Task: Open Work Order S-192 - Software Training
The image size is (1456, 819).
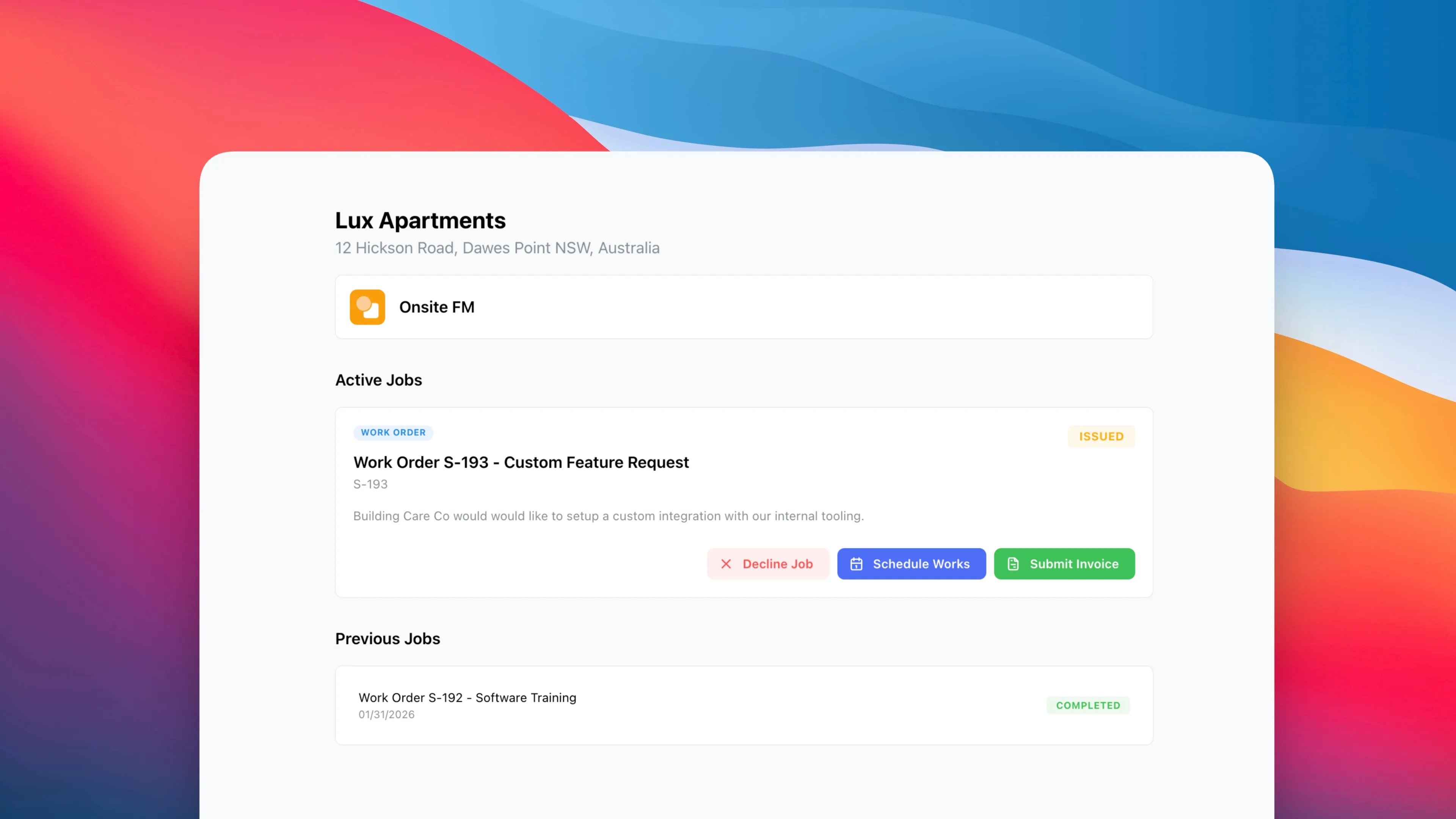Action: point(467,698)
